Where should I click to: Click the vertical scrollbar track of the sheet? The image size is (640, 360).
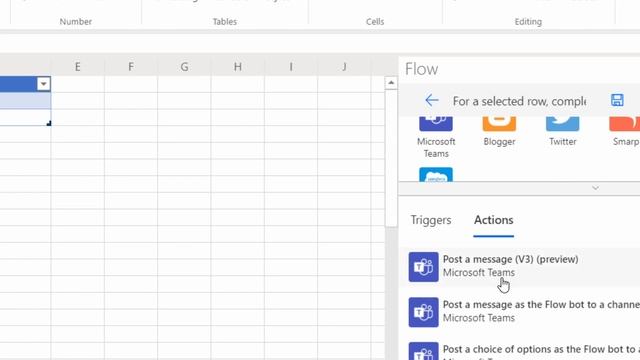tap(391, 292)
